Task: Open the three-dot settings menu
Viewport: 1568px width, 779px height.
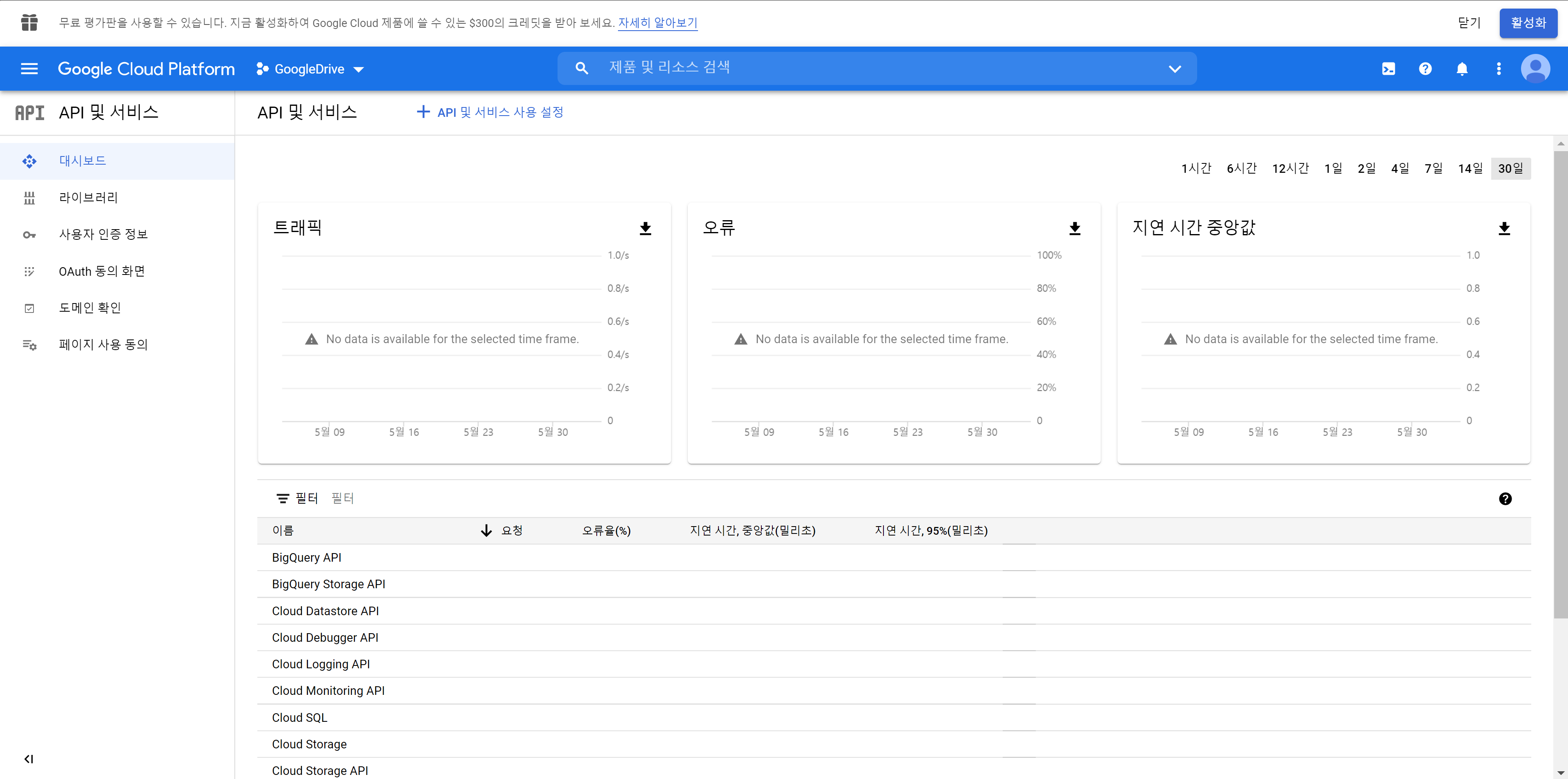Action: [x=1499, y=69]
